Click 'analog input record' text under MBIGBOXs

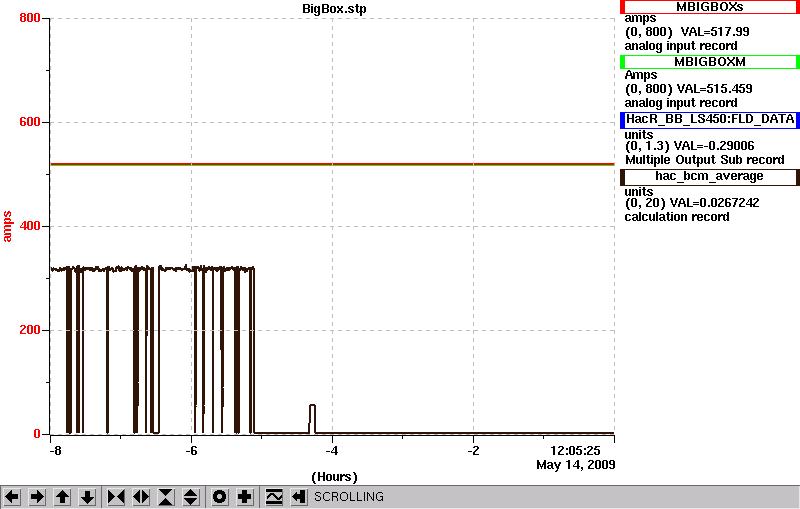681,46
